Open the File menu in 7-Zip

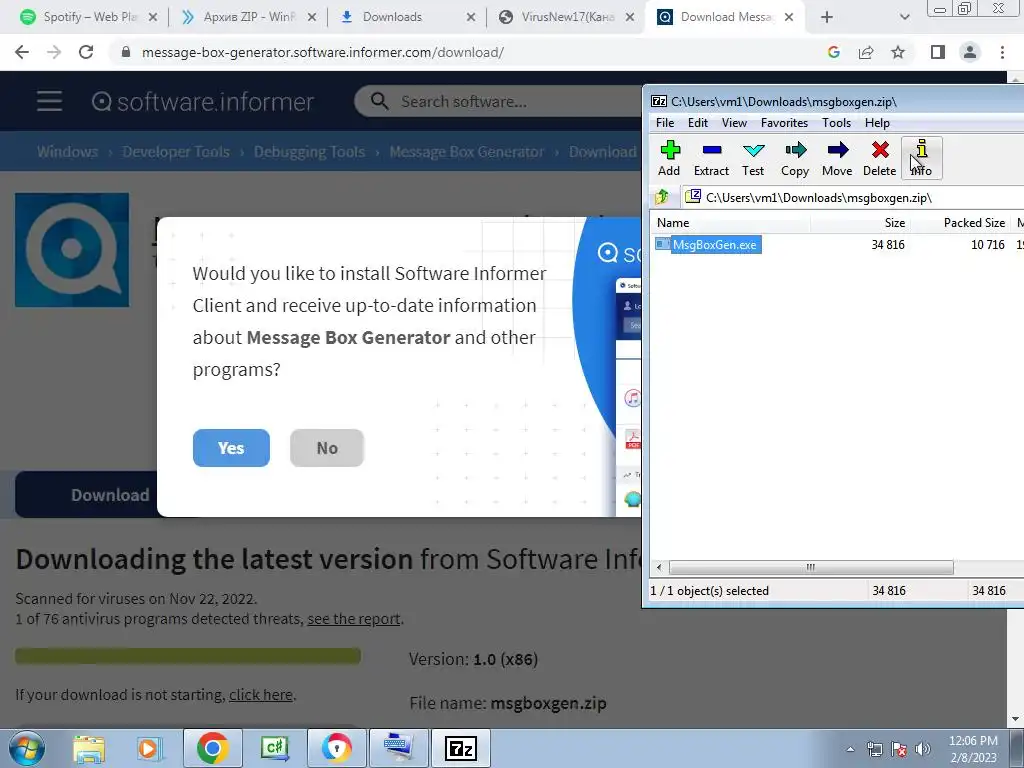[x=665, y=123]
